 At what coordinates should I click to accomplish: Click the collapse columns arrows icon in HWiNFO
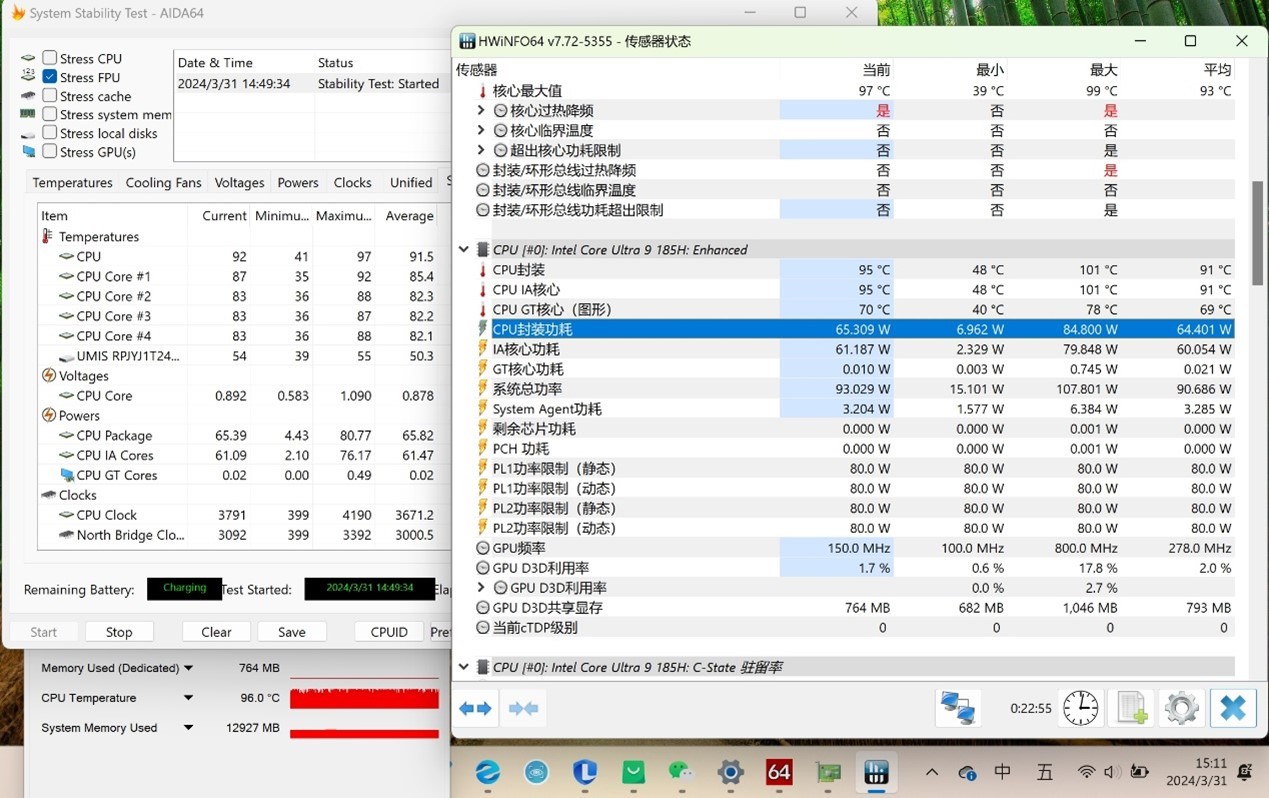coord(523,708)
